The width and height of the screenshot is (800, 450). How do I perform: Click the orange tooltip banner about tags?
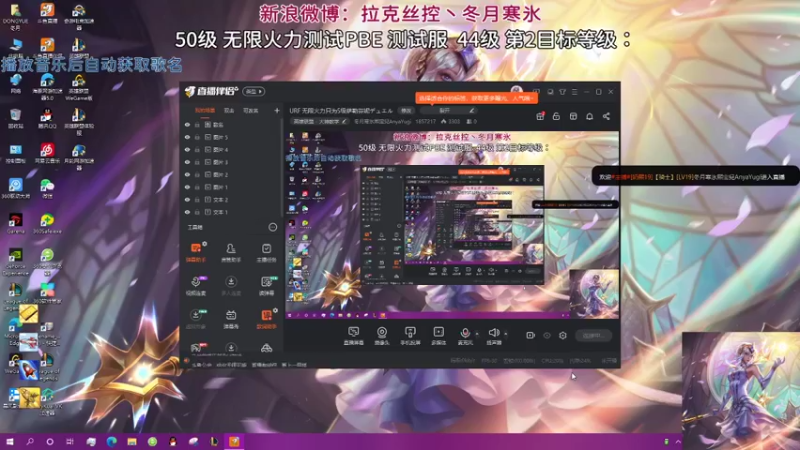(477, 97)
